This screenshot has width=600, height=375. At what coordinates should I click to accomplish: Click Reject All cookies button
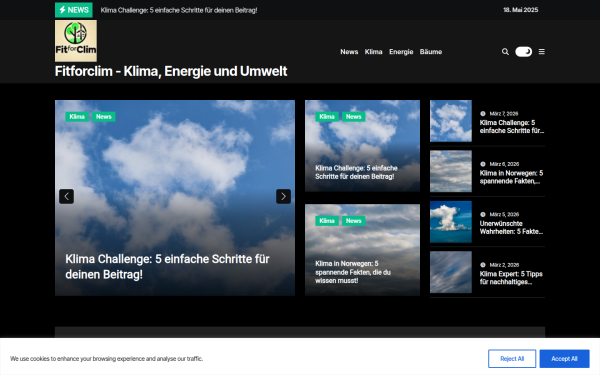[512, 359]
